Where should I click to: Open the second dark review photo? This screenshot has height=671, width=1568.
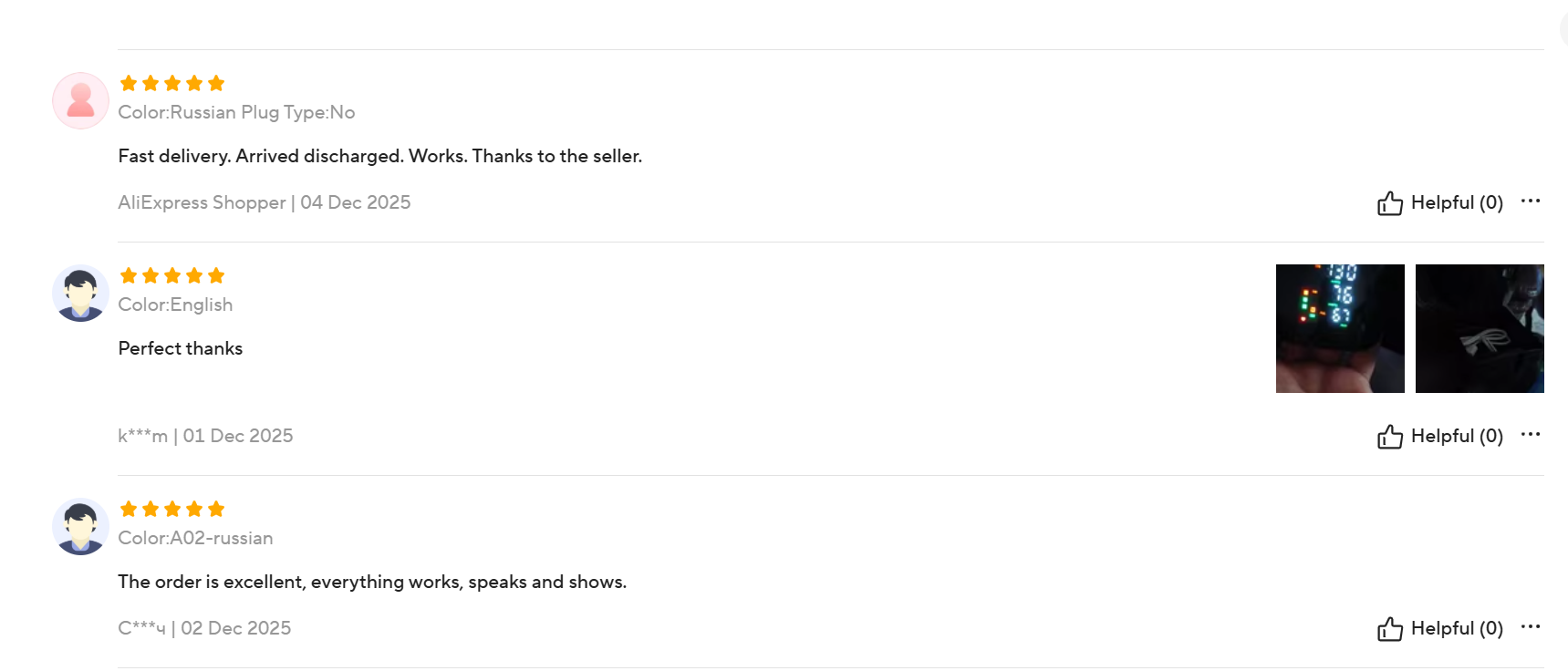(x=1480, y=328)
